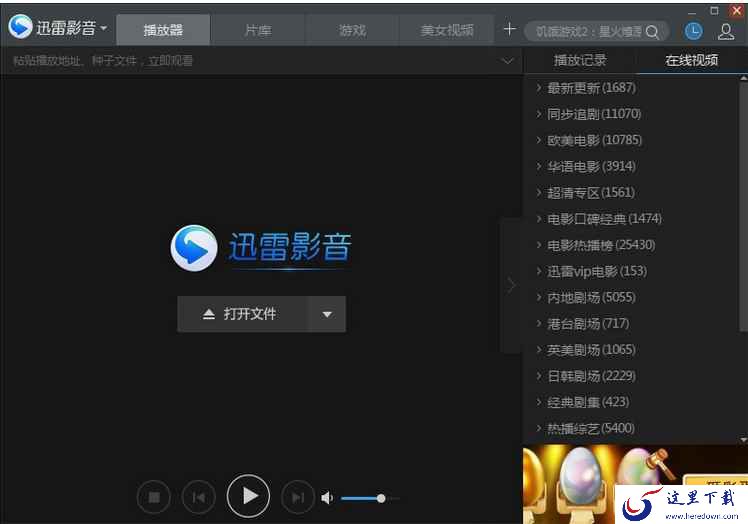The image size is (748, 524).
Task: Switch to the 播放器 tab
Action: [x=163, y=30]
